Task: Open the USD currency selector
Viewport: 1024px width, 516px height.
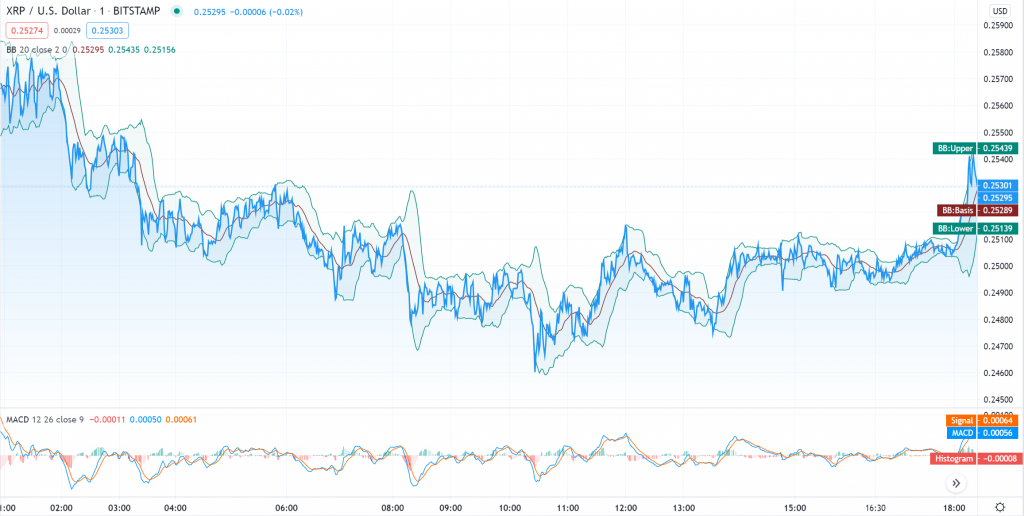Action: tap(999, 11)
